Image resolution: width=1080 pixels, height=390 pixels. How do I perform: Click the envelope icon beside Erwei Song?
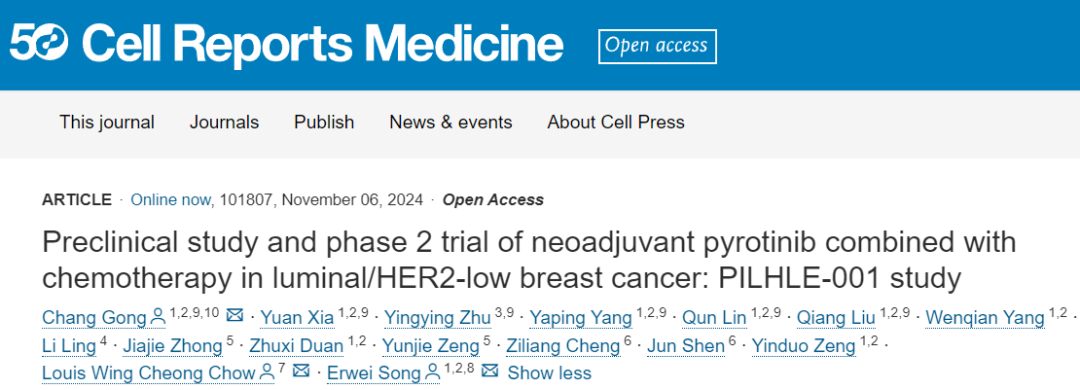tap(489, 371)
